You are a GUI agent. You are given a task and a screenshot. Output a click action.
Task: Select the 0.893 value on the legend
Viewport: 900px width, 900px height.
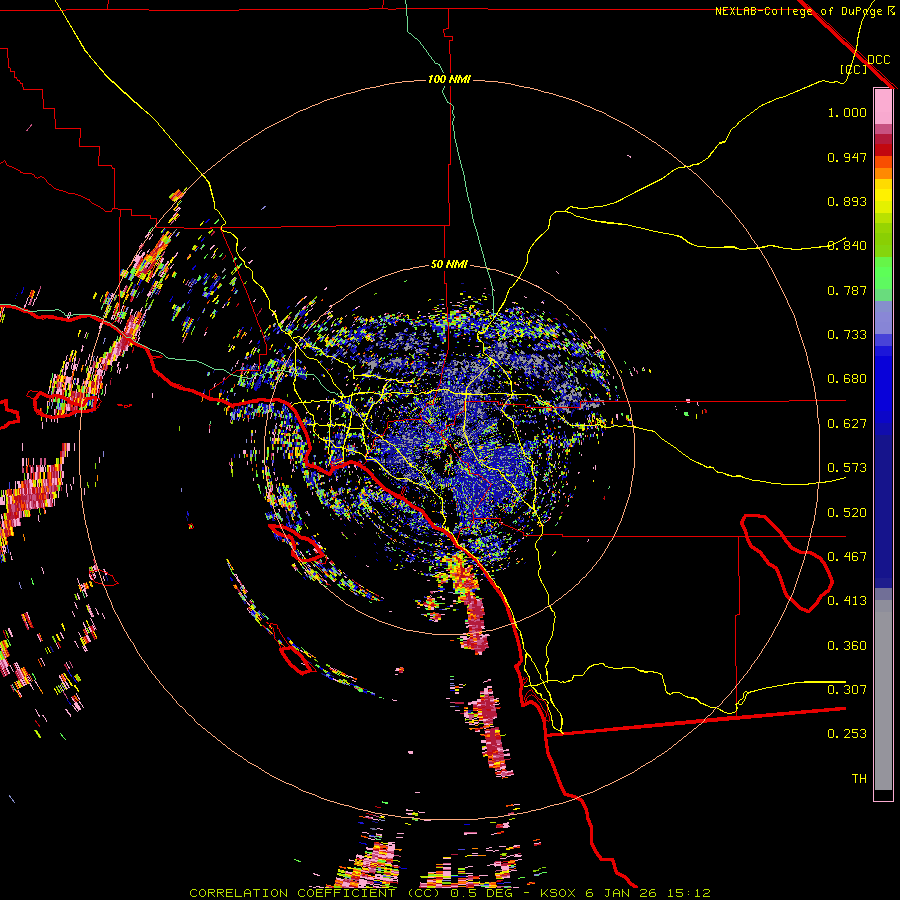pos(847,201)
